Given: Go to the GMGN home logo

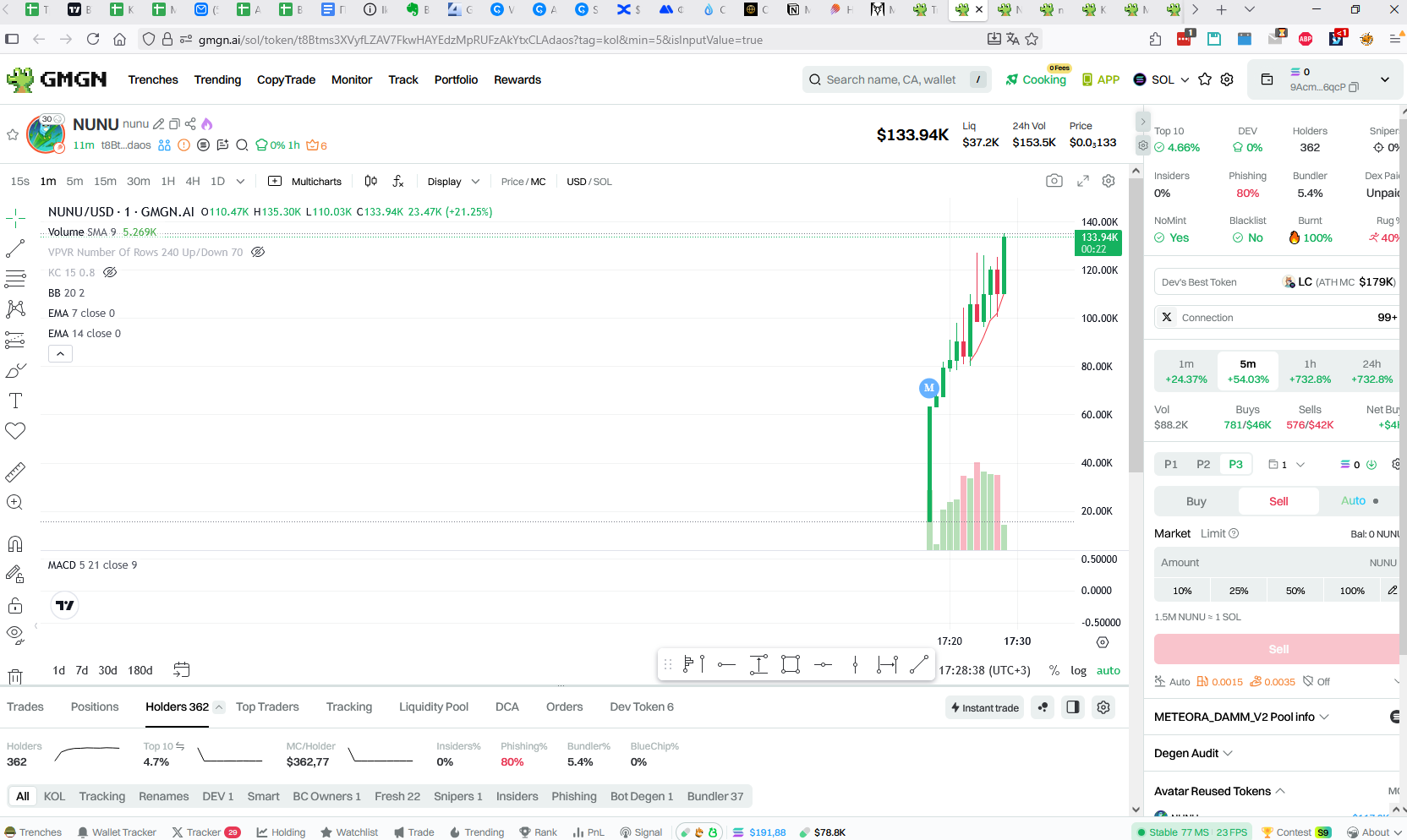Looking at the screenshot, I should pyautogui.click(x=57, y=79).
